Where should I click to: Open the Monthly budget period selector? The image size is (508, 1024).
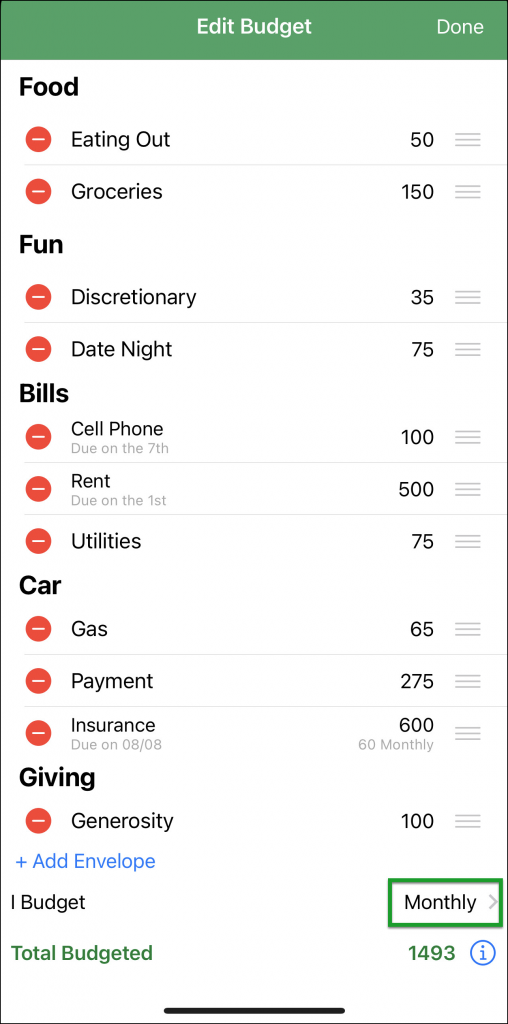[x=445, y=903]
